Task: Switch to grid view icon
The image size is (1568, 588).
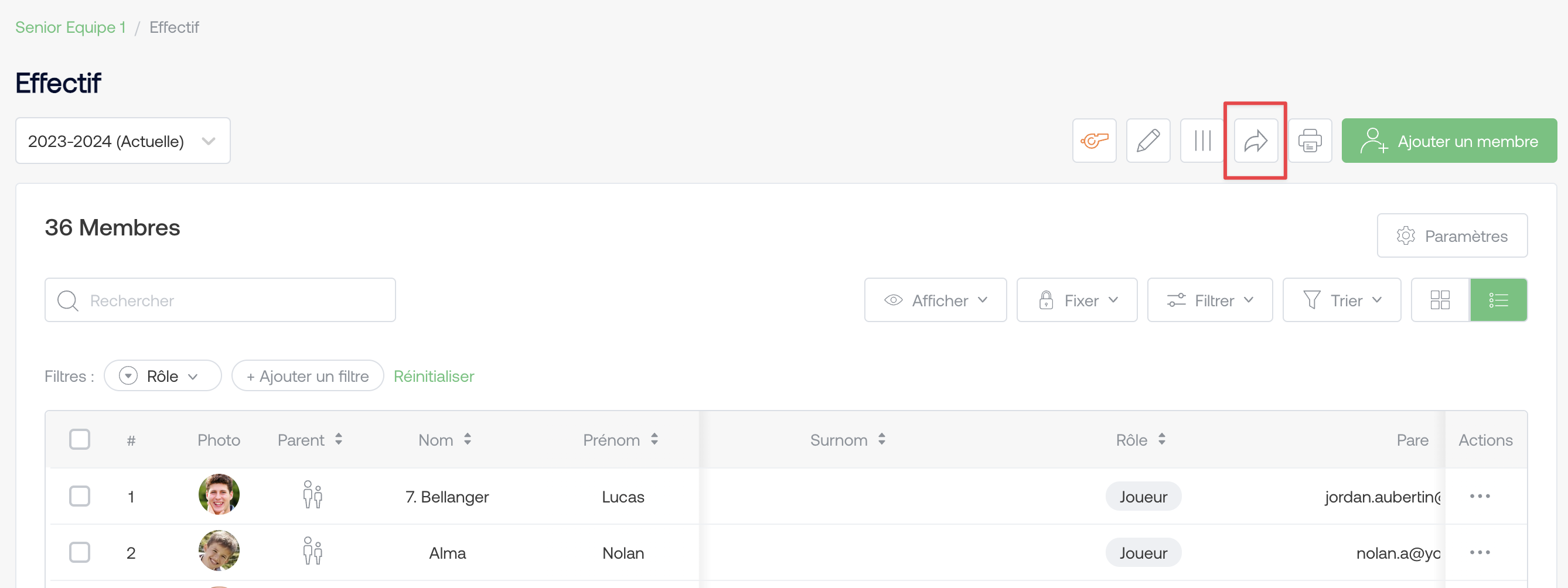Action: [x=1440, y=300]
